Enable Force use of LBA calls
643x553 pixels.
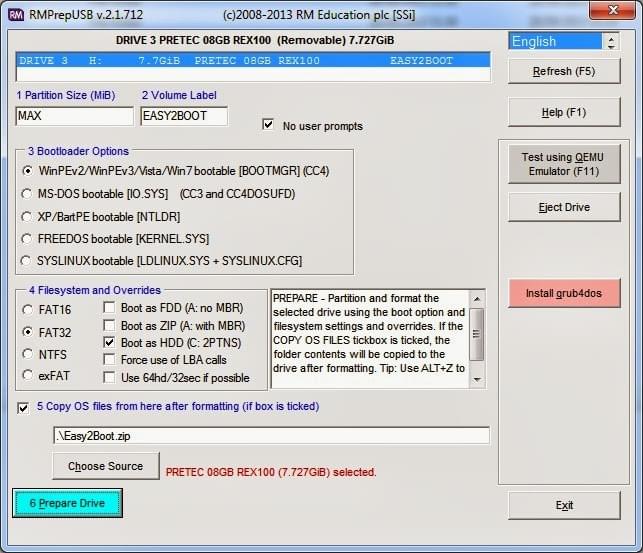[x=109, y=360]
